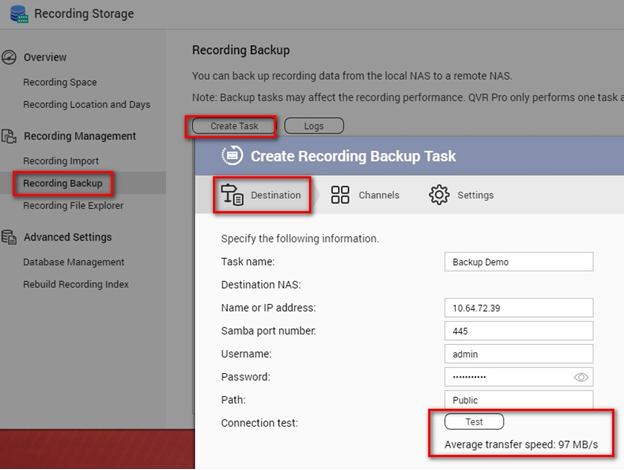Click the backup task clock icon in dialog header
This screenshot has height=470, width=624.
point(232,156)
